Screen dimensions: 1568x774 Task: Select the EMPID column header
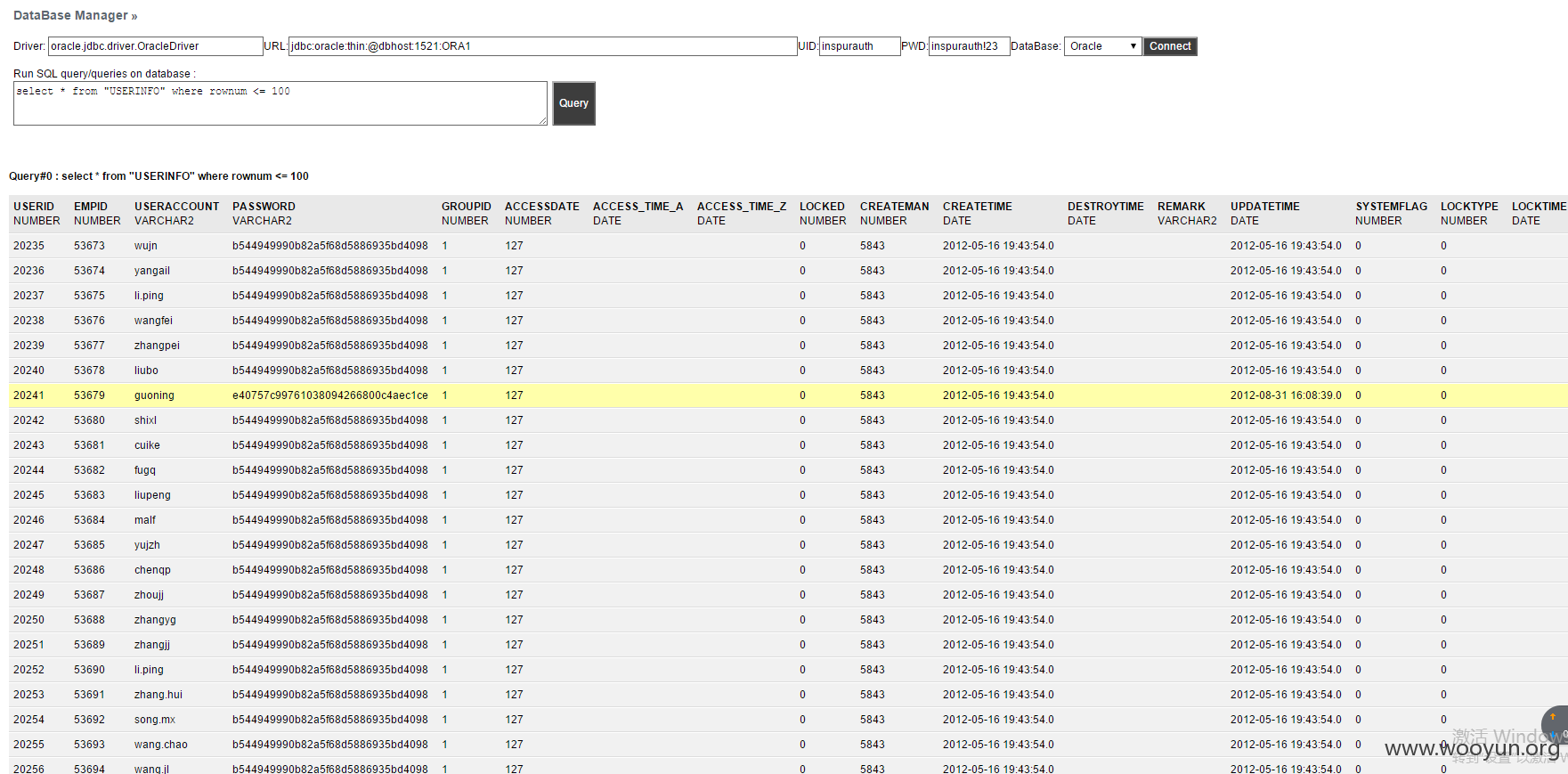pyautogui.click(x=91, y=207)
